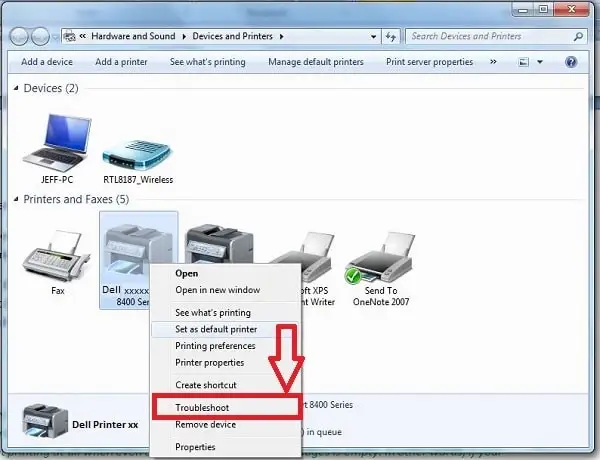Click Print server properties
Viewport: 600px width, 460px height.
[x=429, y=62]
